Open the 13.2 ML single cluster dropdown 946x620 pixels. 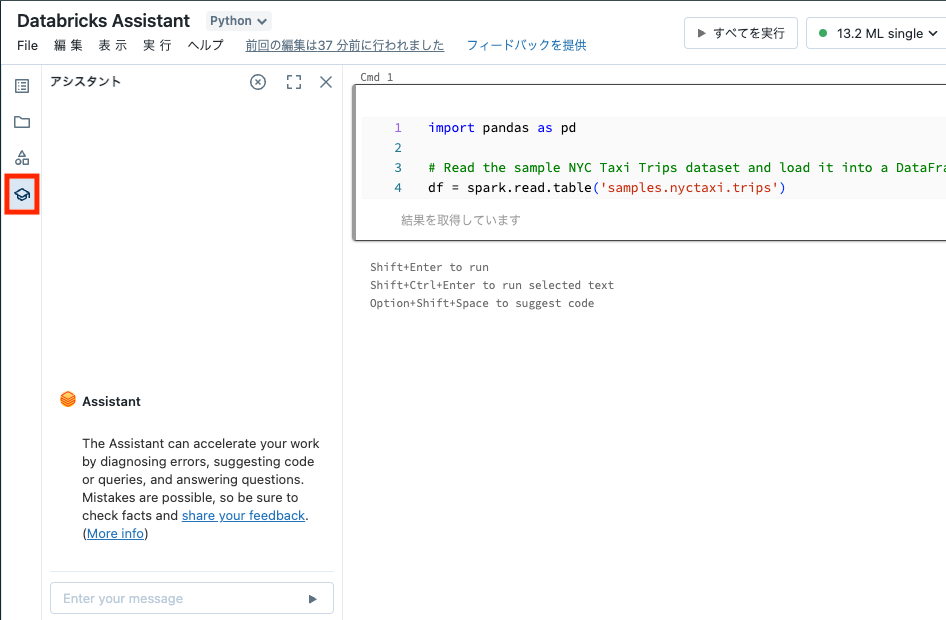875,32
